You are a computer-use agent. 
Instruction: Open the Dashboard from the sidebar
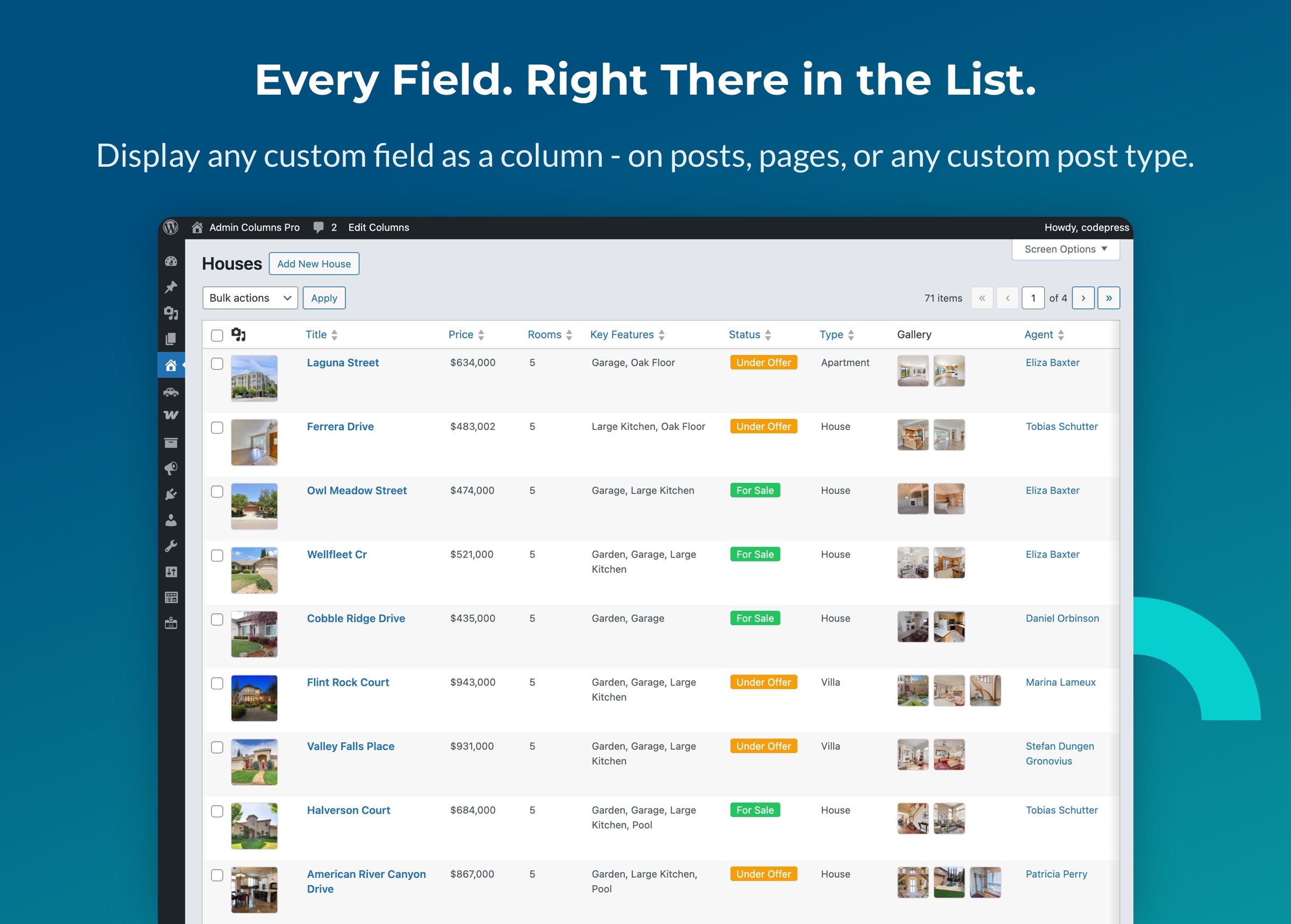[x=171, y=263]
